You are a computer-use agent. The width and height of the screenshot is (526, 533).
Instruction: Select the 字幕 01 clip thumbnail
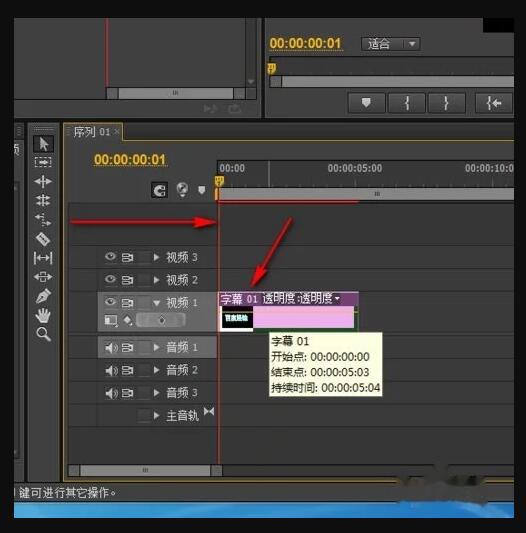237,317
